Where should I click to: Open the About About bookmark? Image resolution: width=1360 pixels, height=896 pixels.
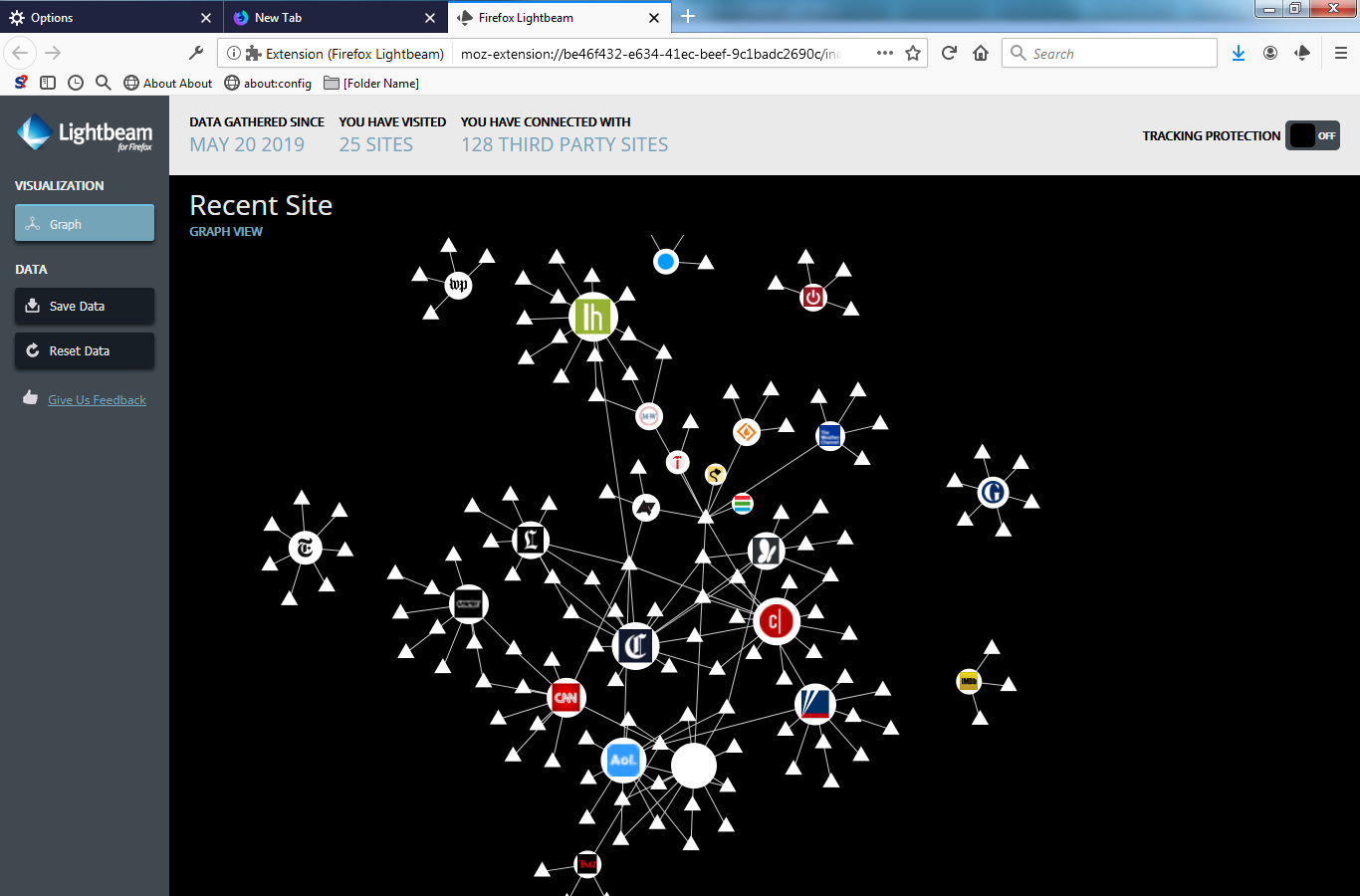(x=167, y=83)
